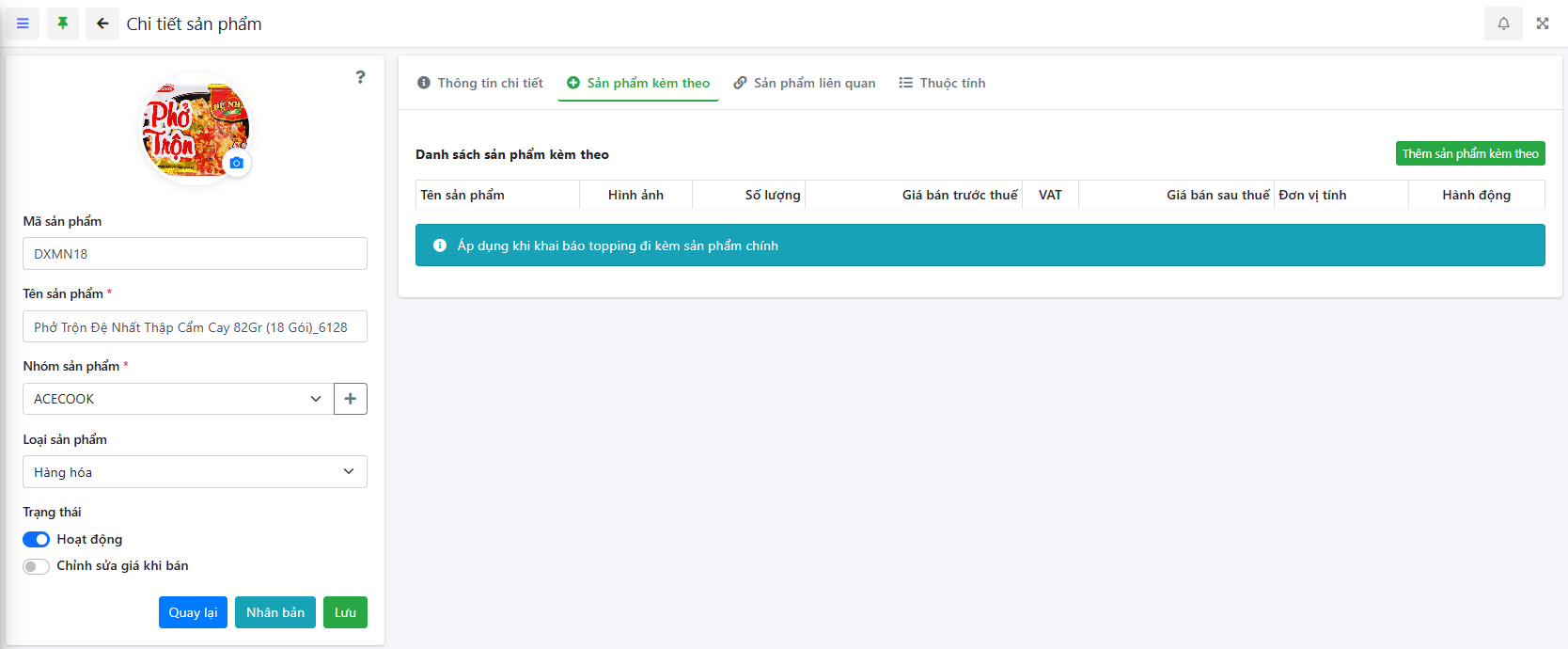Expand the Nhóm sản phẩm dropdown
The height and width of the screenshot is (649, 1568).
point(178,399)
